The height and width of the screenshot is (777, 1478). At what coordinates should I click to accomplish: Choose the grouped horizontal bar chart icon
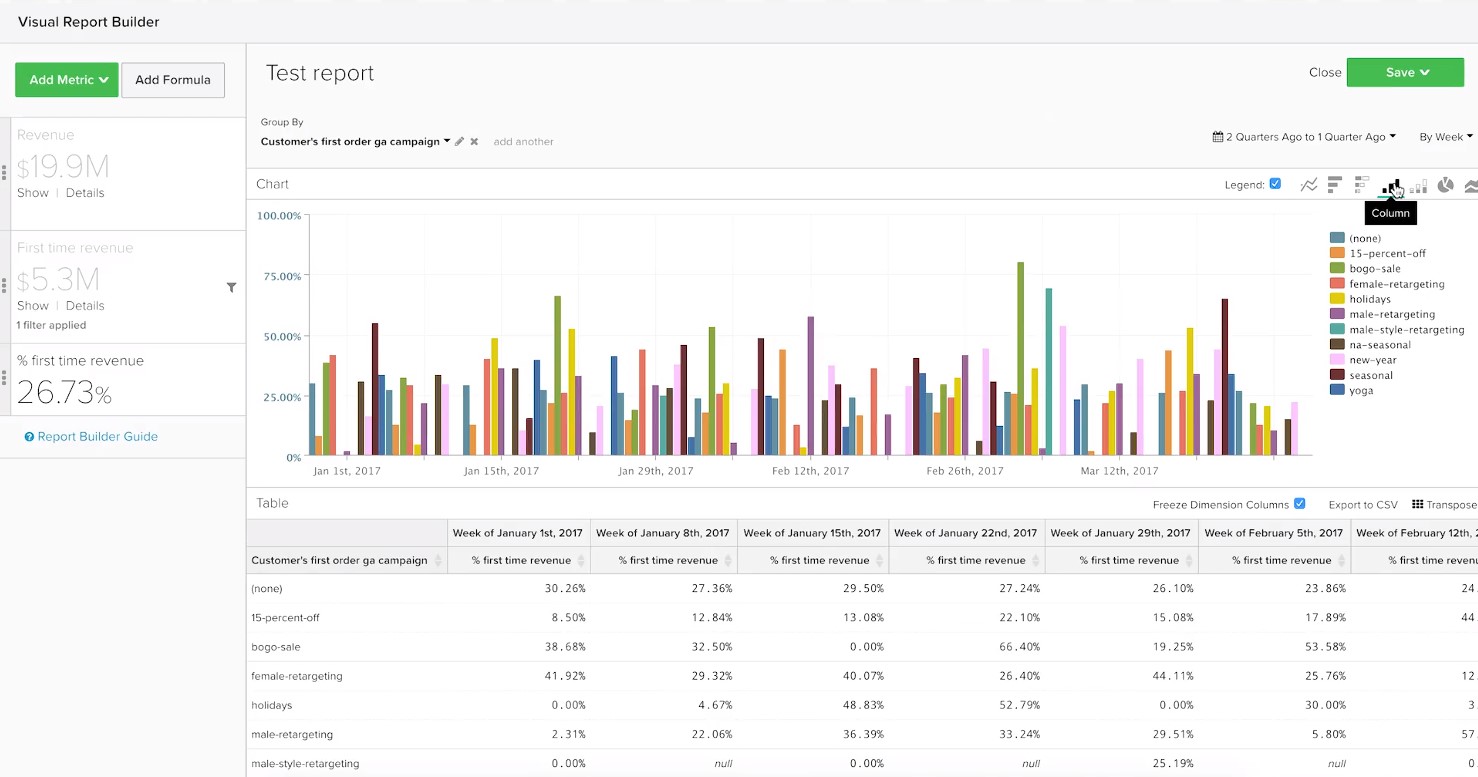coord(1360,184)
